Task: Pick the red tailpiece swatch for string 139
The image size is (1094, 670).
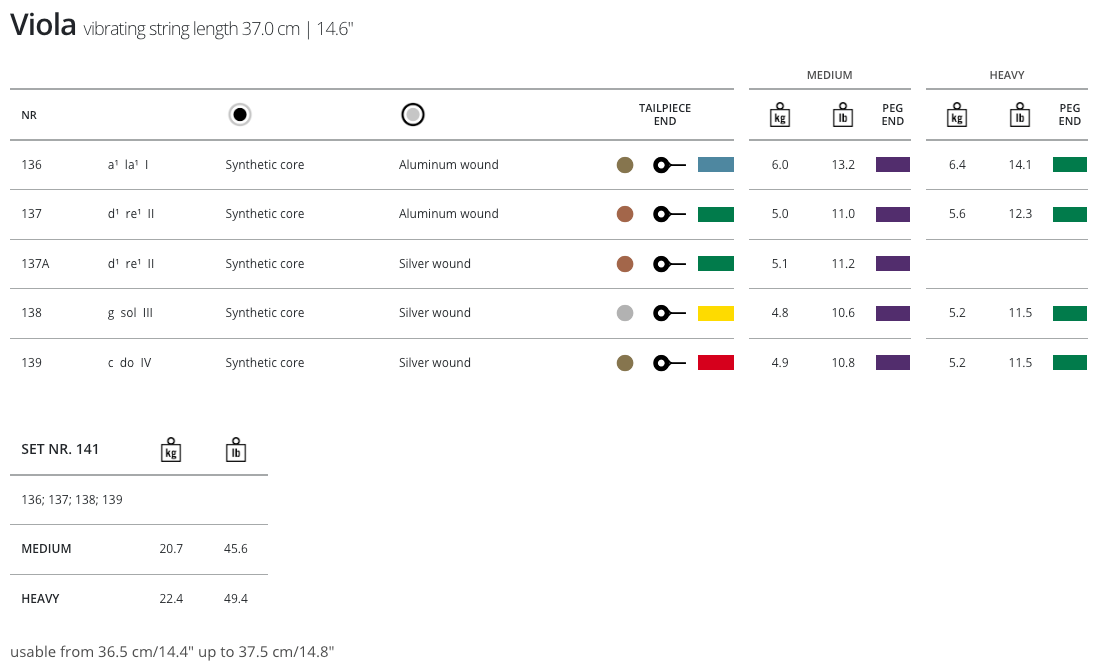Action: click(716, 363)
